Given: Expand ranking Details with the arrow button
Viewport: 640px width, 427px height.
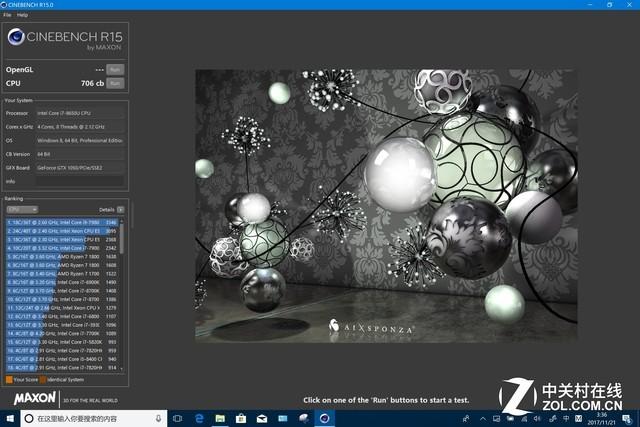Looking at the screenshot, I should coord(121,210).
